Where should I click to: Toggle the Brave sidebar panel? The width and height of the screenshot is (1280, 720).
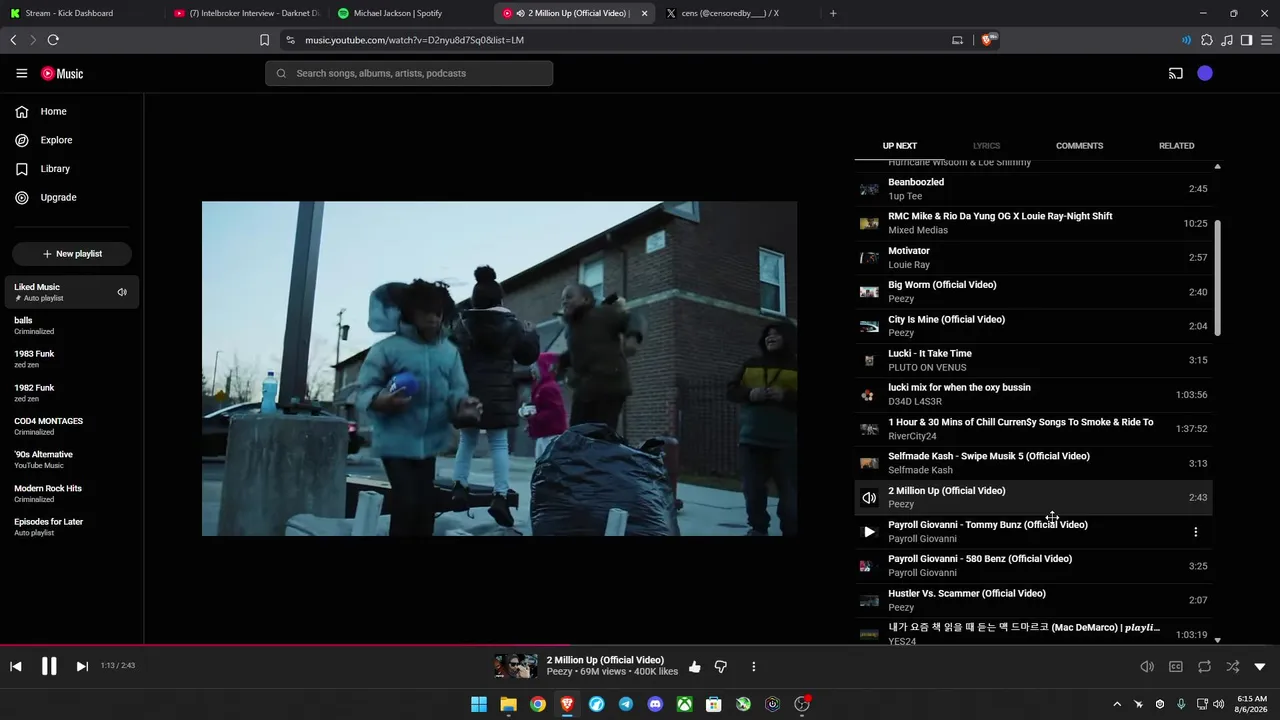pyautogui.click(x=1246, y=40)
